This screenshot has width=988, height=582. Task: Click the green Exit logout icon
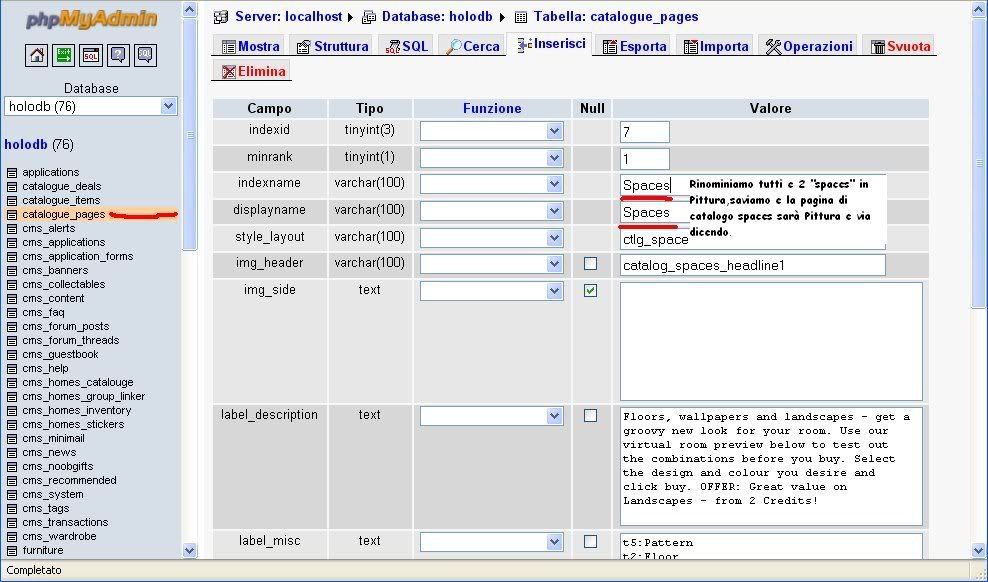(64, 55)
